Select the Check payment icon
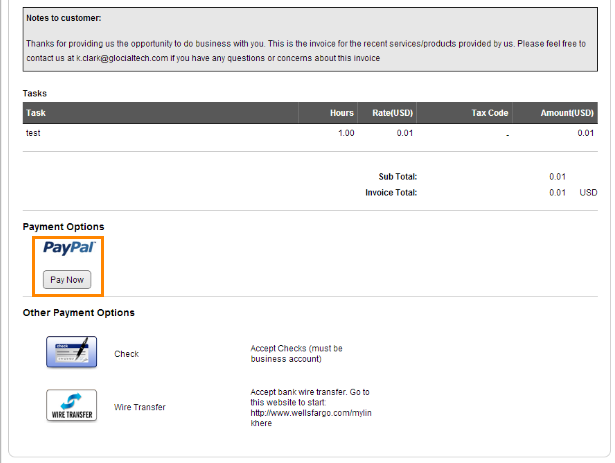 point(71,352)
